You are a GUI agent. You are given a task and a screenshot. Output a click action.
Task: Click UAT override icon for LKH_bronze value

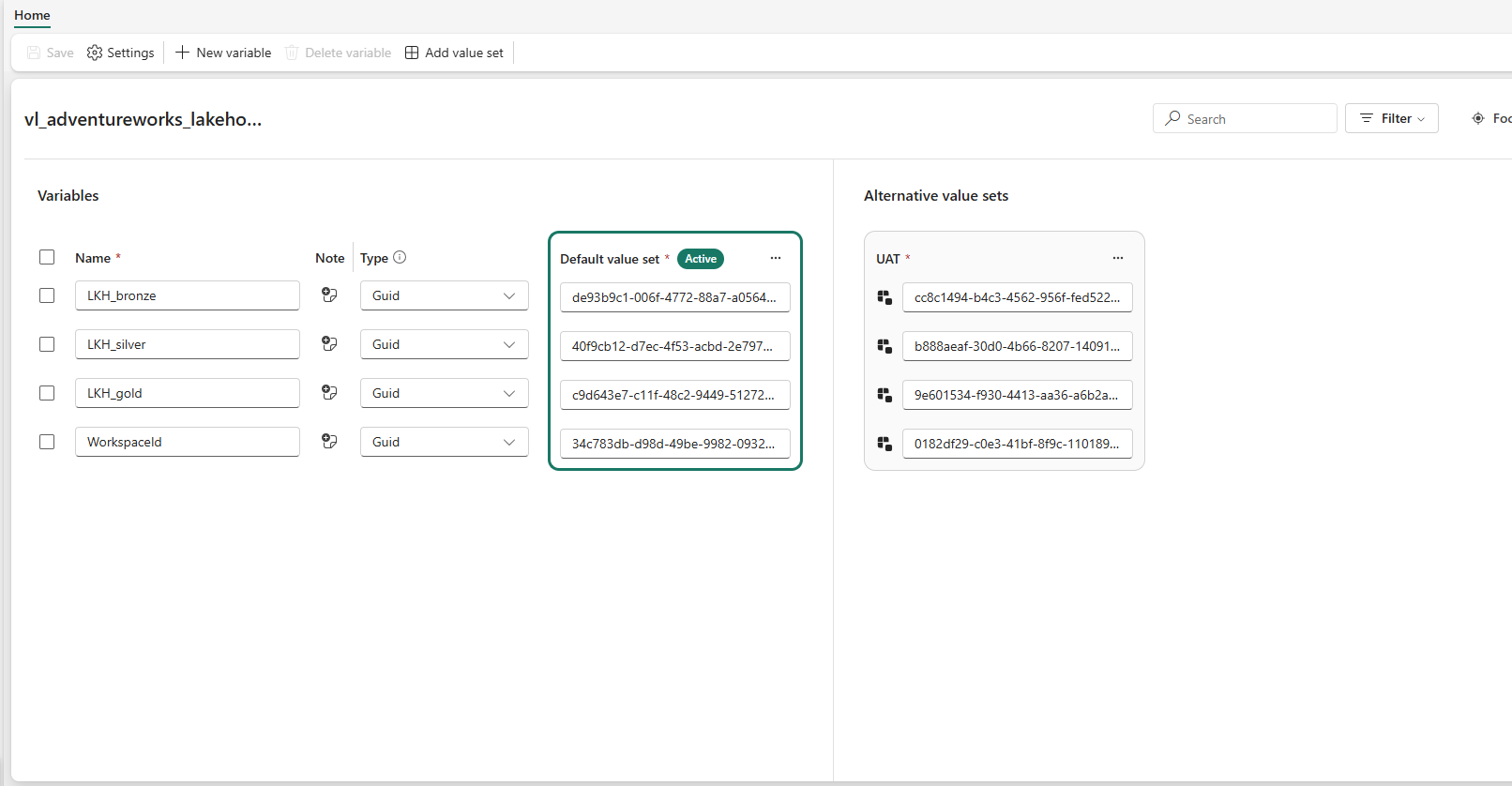885,297
